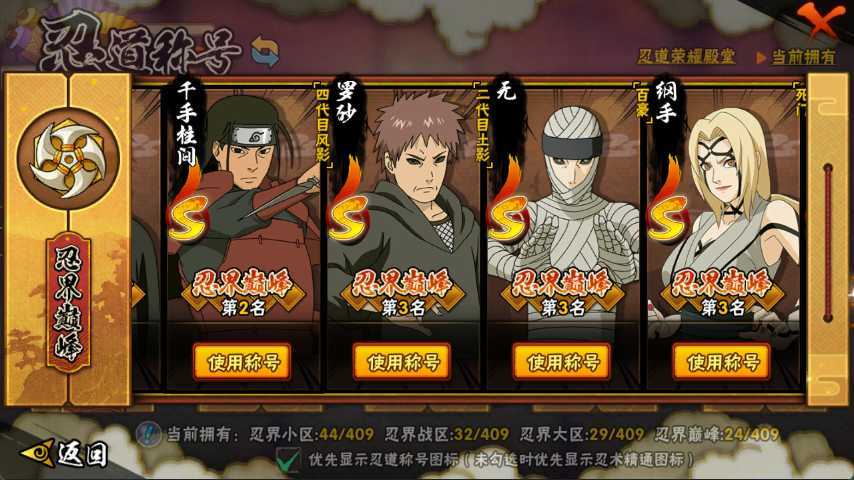Use title for 千手柱间 card
This screenshot has height=480, width=854.
[x=242, y=362]
